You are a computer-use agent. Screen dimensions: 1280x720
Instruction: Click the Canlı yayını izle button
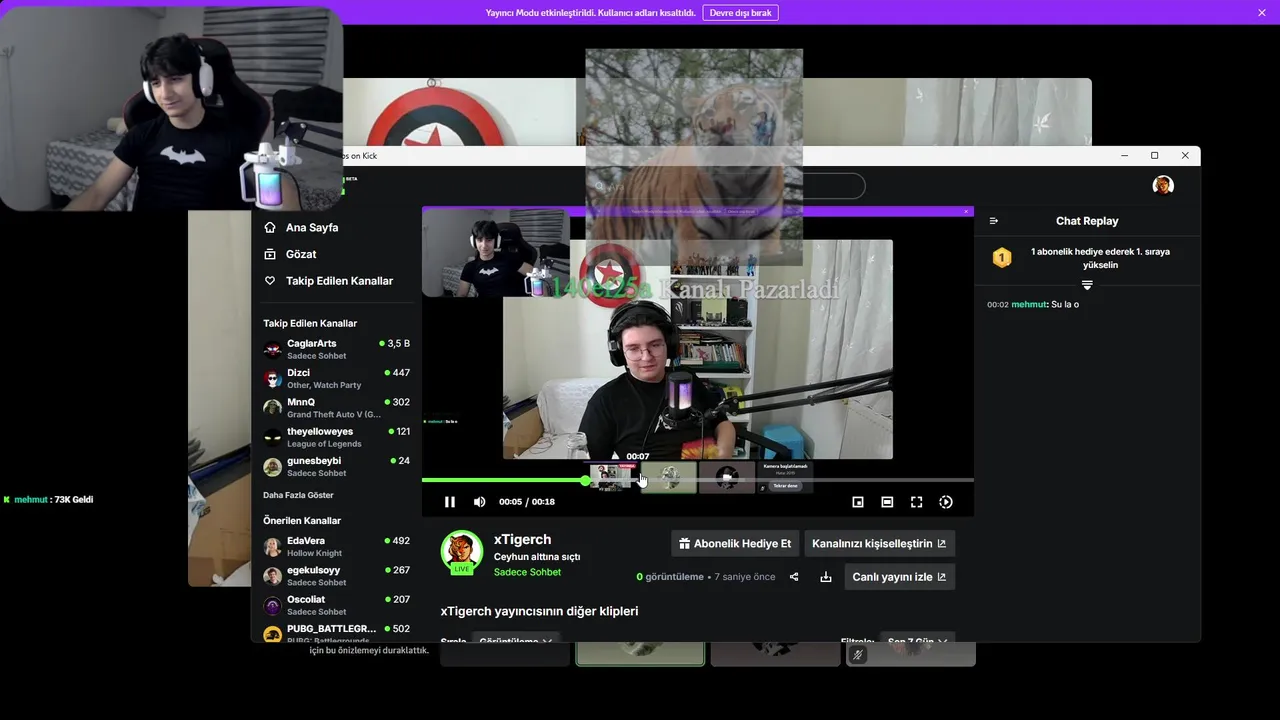point(899,577)
